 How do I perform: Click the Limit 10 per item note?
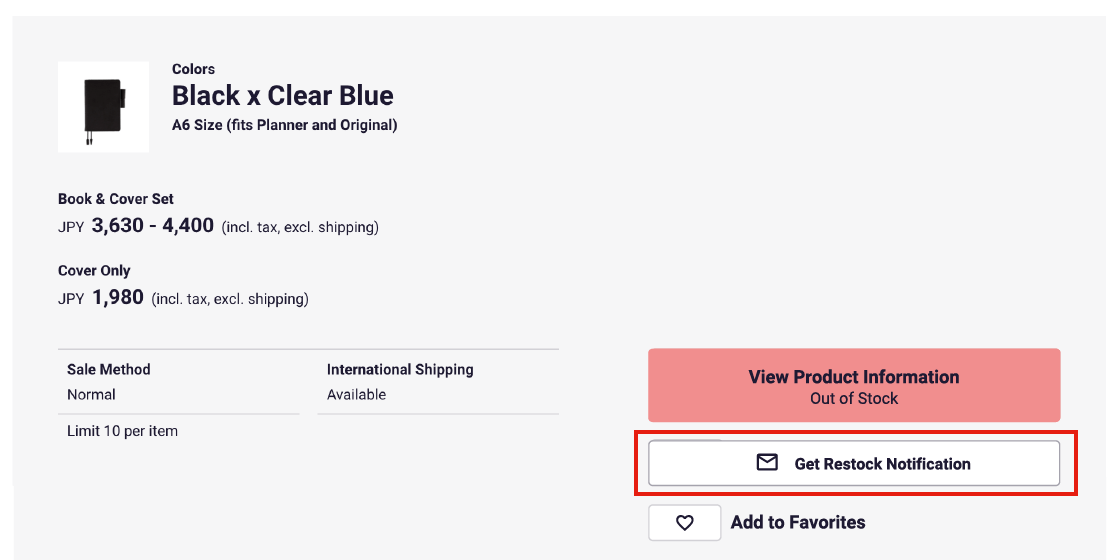click(122, 431)
